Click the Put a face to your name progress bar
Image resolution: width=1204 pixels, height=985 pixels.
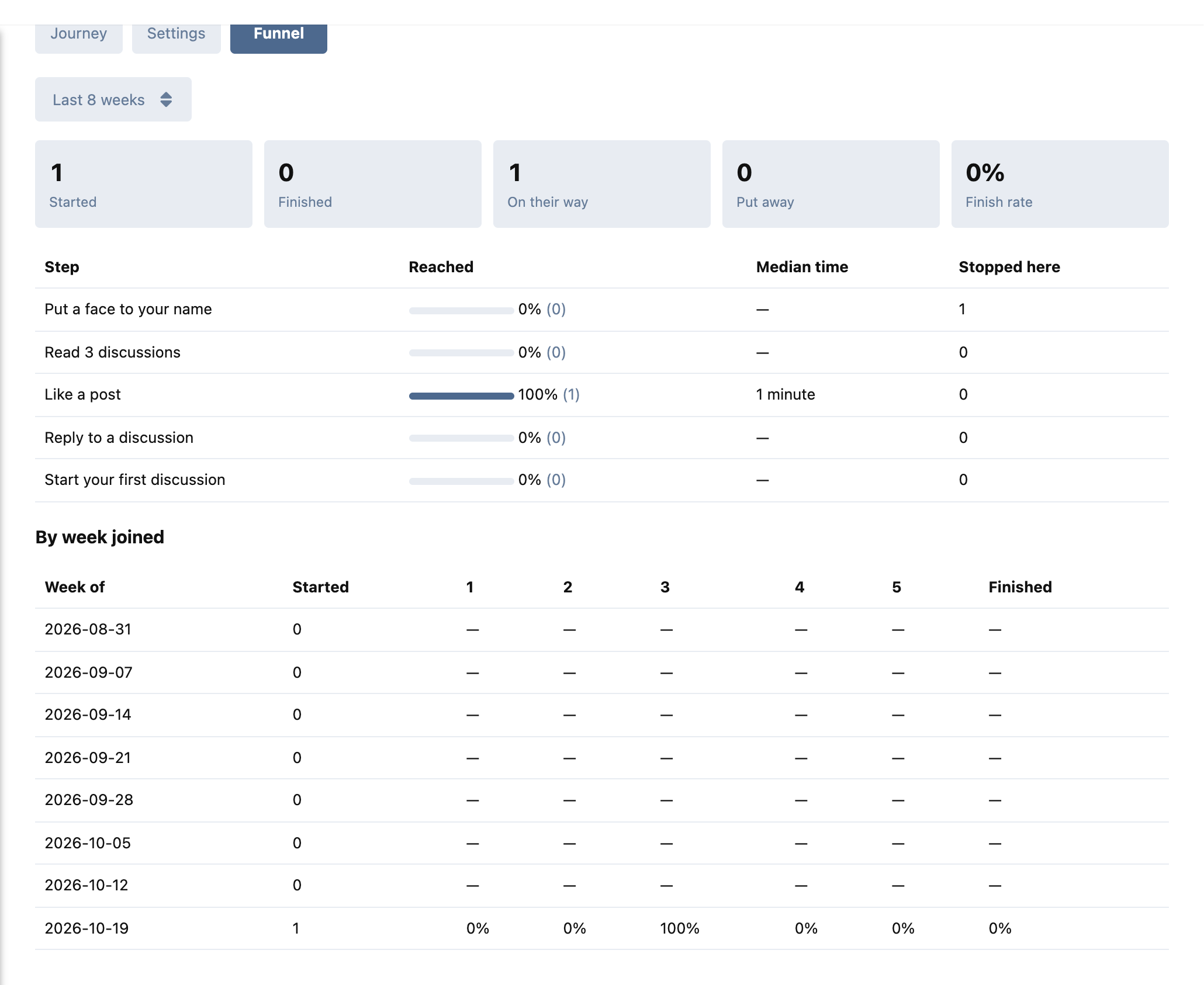[462, 310]
